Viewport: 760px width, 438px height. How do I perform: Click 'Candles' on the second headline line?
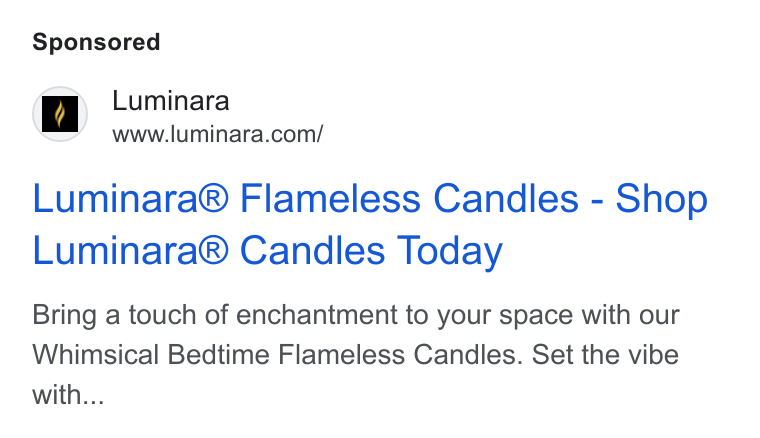pos(313,250)
